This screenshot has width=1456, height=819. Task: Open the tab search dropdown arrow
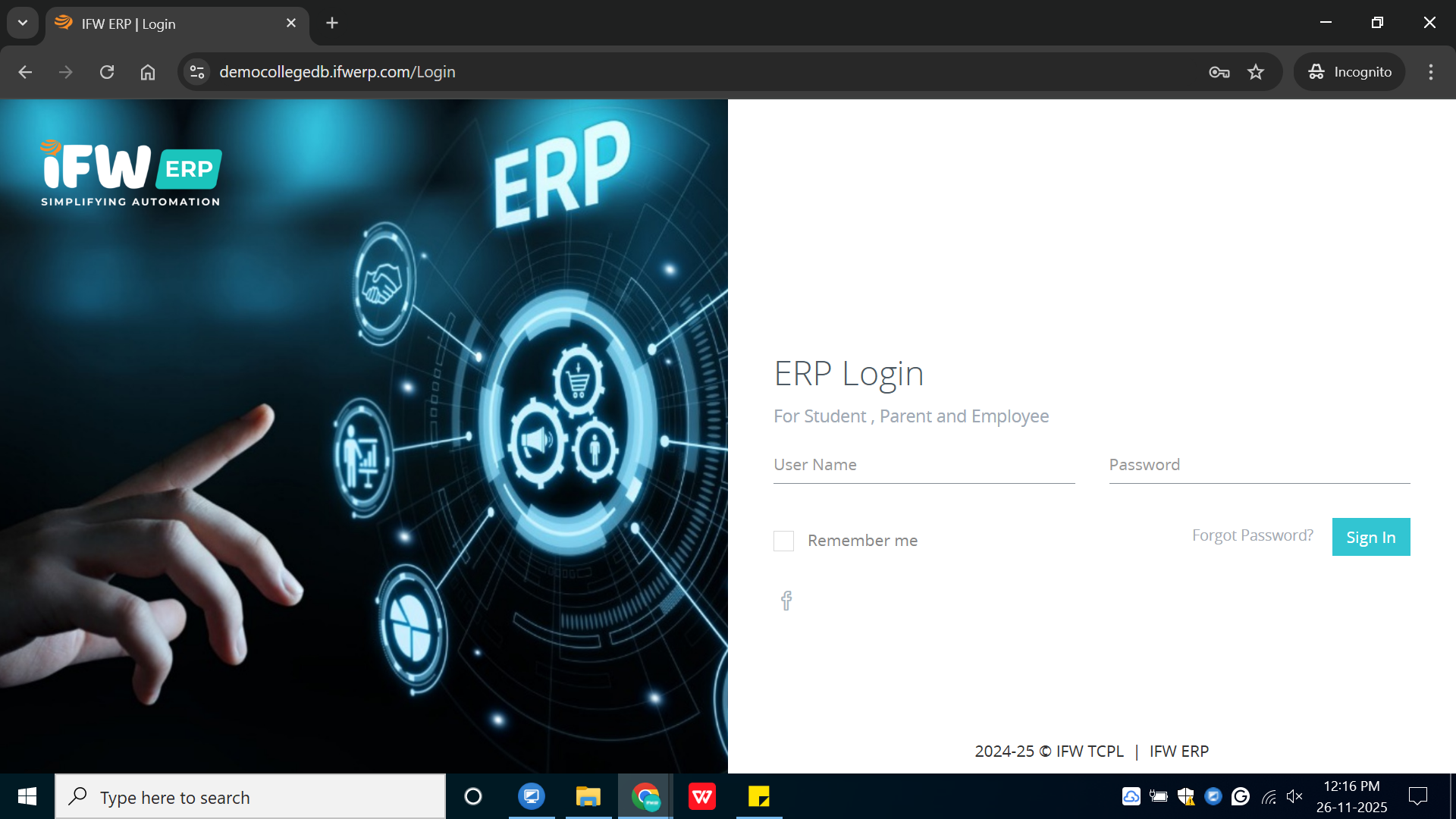coord(23,23)
